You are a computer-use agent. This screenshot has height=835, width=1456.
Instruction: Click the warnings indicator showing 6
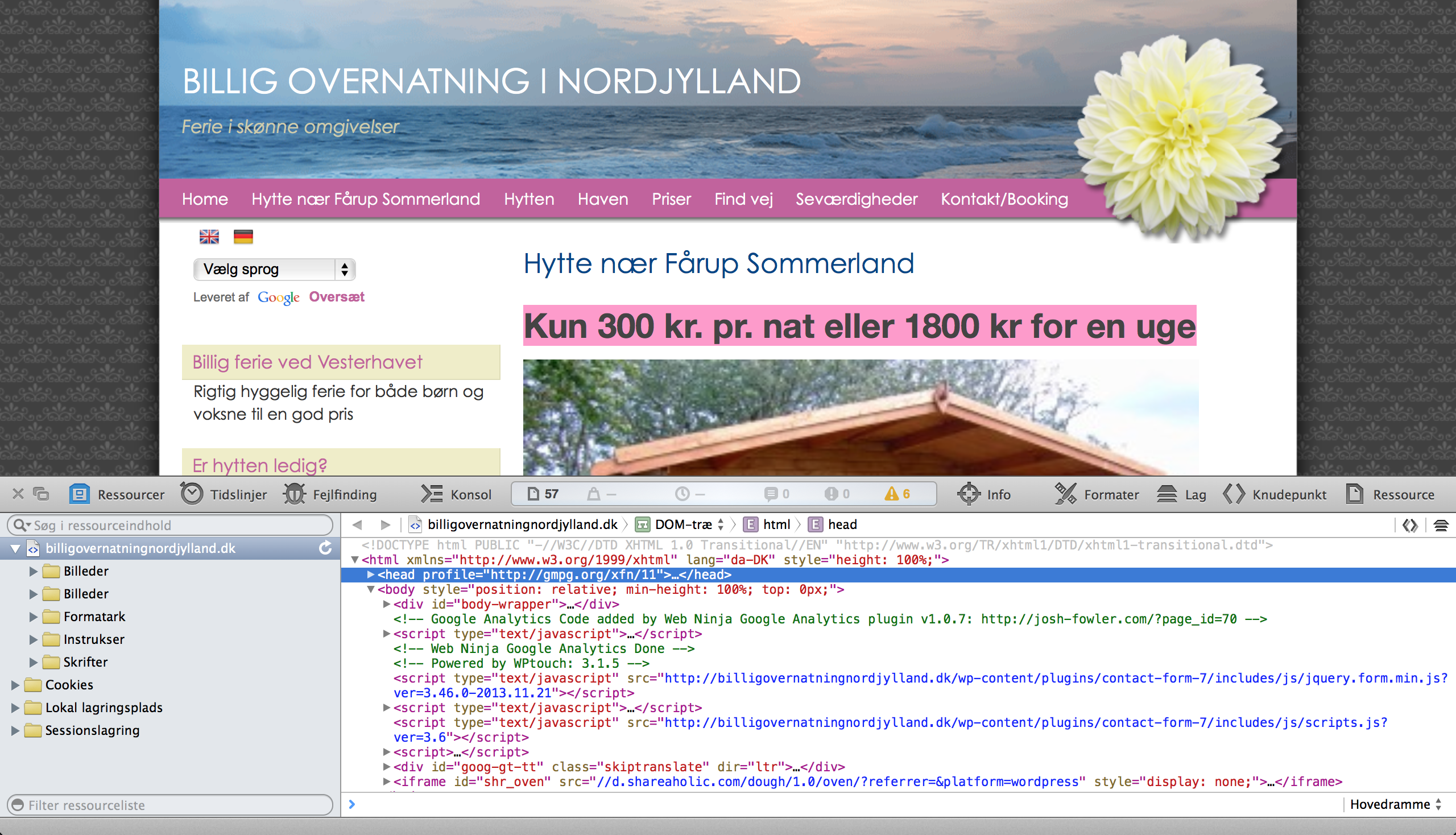pyautogui.click(x=897, y=494)
